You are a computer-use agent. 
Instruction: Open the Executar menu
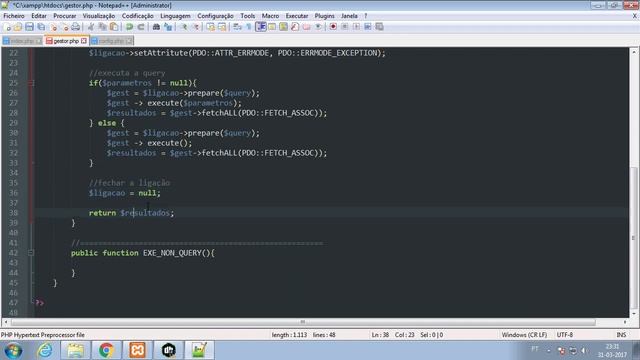pyautogui.click(x=297, y=16)
